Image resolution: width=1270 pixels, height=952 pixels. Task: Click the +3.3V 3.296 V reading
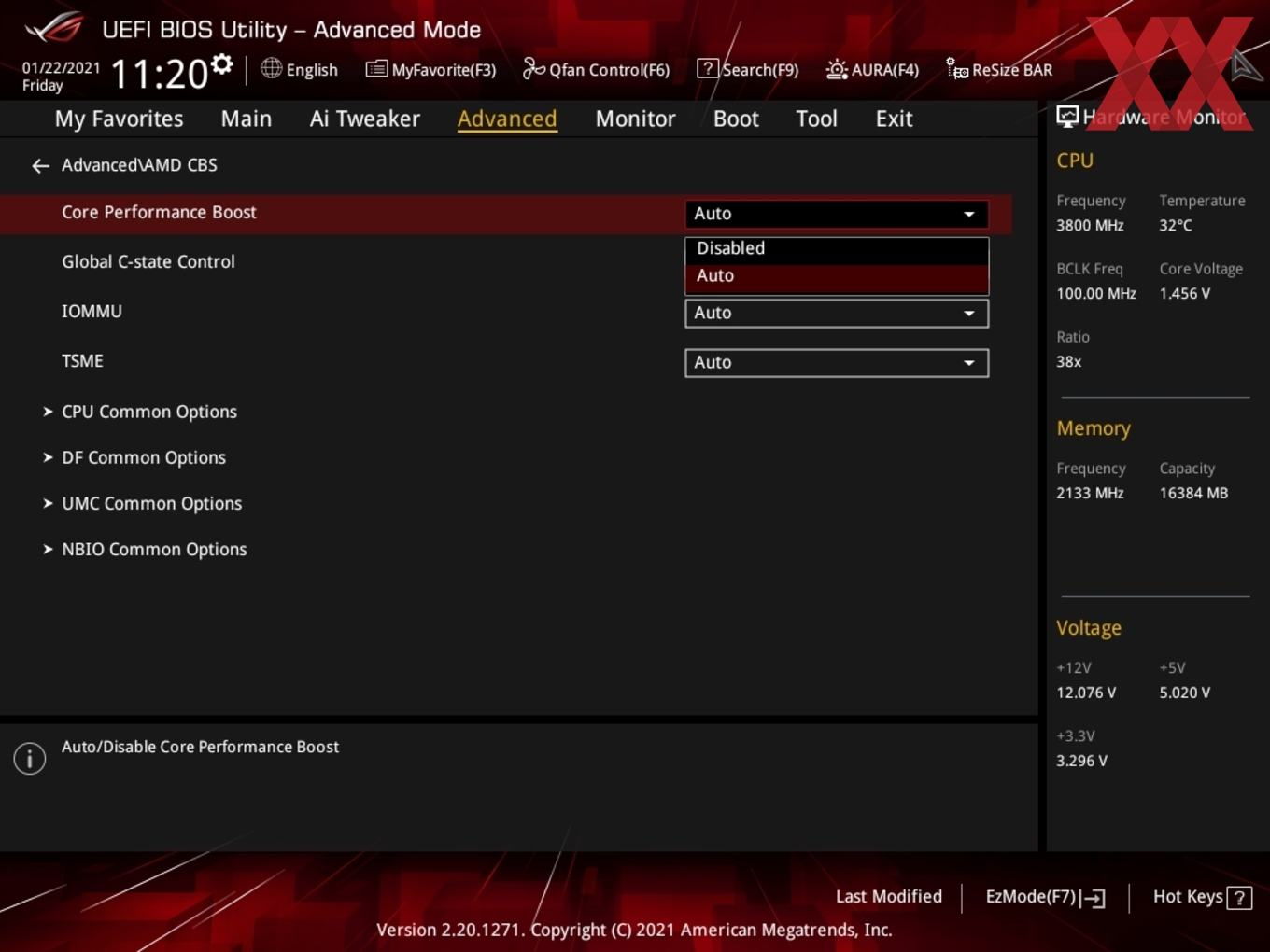pyautogui.click(x=1081, y=761)
